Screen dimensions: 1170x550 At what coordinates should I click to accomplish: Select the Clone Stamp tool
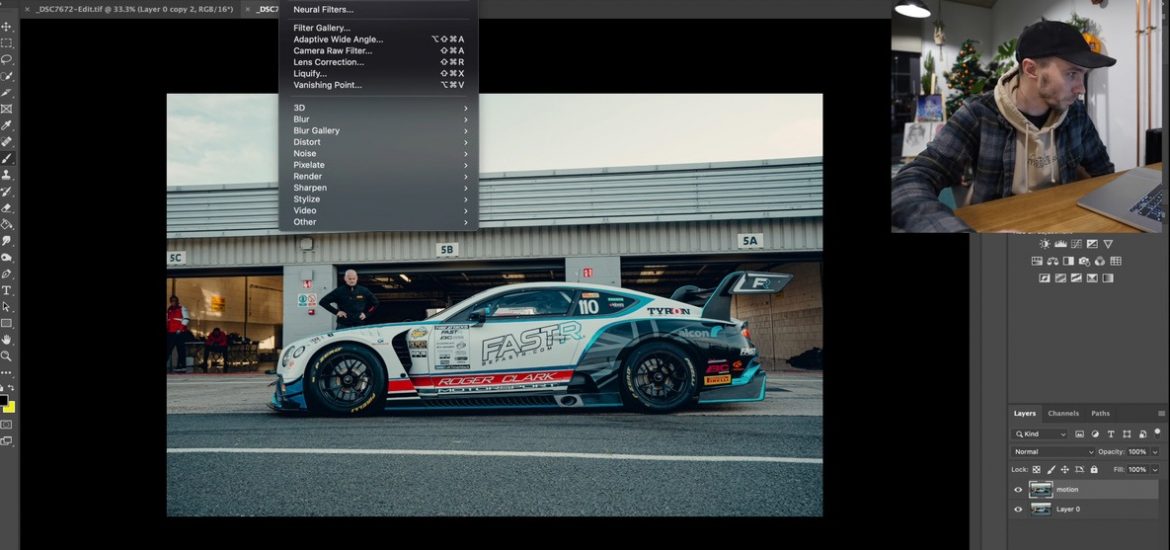[x=6, y=175]
